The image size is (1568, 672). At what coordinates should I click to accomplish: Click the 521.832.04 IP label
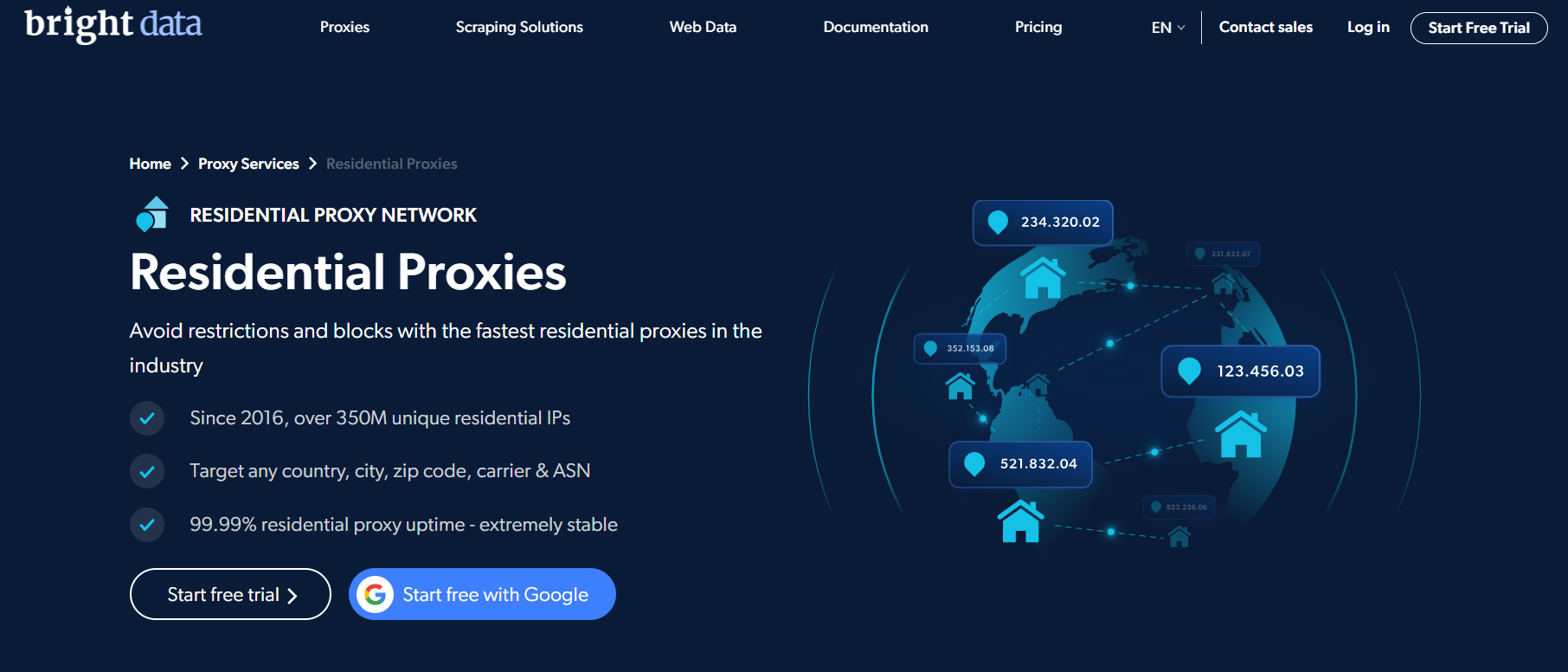pyautogui.click(x=1020, y=464)
